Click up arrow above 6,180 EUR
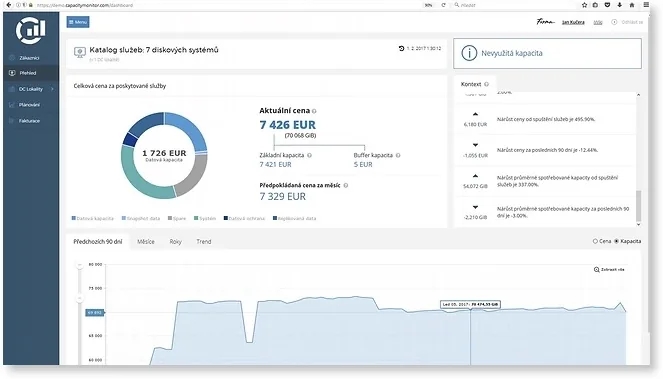The width and height of the screenshot is (663, 379). pos(475,114)
